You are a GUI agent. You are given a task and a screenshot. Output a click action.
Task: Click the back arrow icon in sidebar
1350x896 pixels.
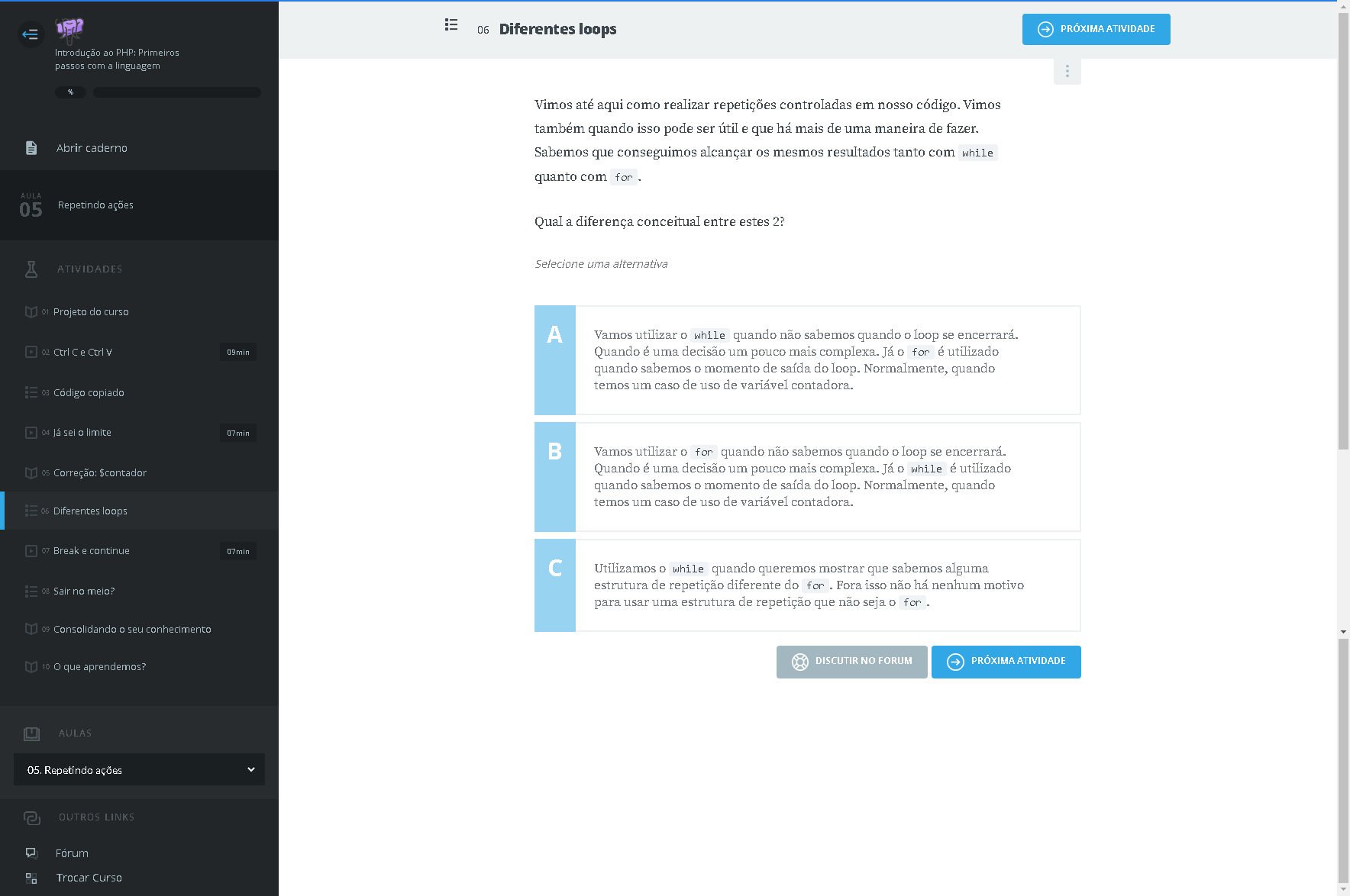point(31,34)
